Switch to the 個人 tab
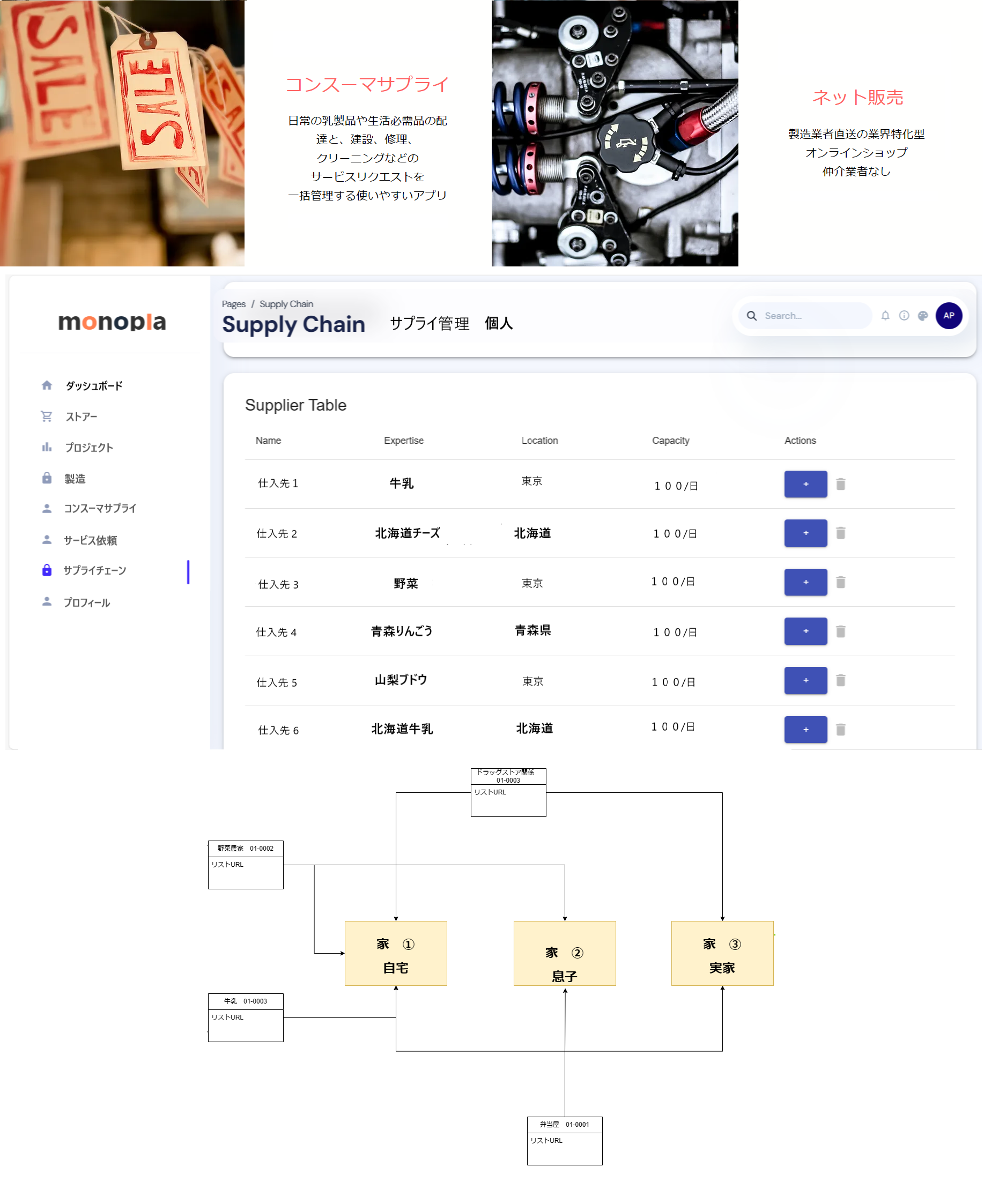The image size is (984, 1204). (x=499, y=324)
